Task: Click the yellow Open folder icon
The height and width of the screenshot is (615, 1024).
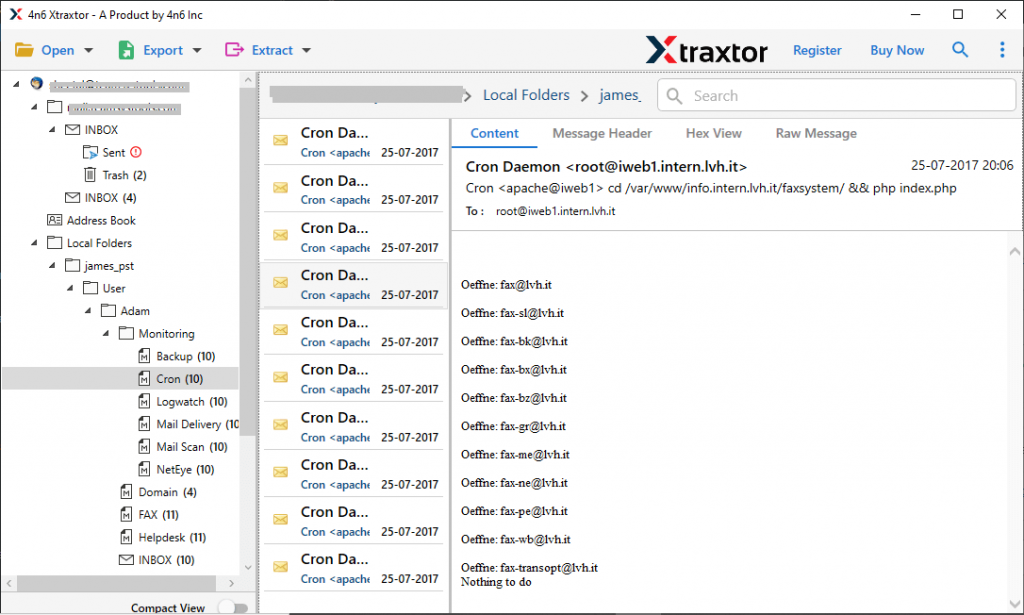Action: coord(22,49)
